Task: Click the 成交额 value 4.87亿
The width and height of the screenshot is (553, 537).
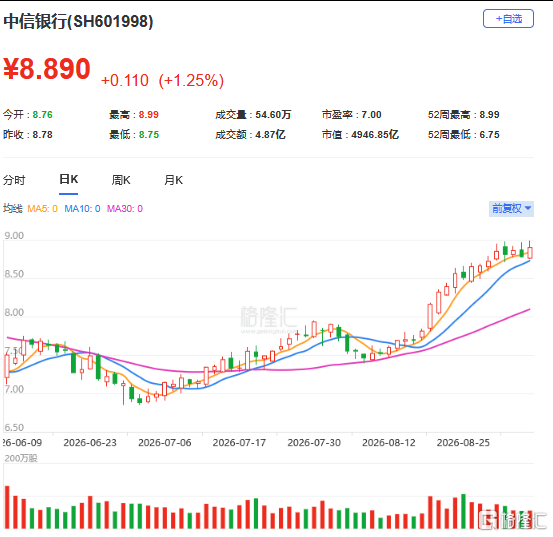Action: pos(270,135)
